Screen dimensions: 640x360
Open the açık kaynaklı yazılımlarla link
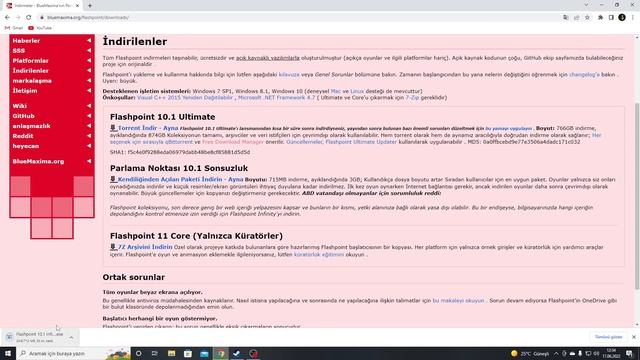268,58
